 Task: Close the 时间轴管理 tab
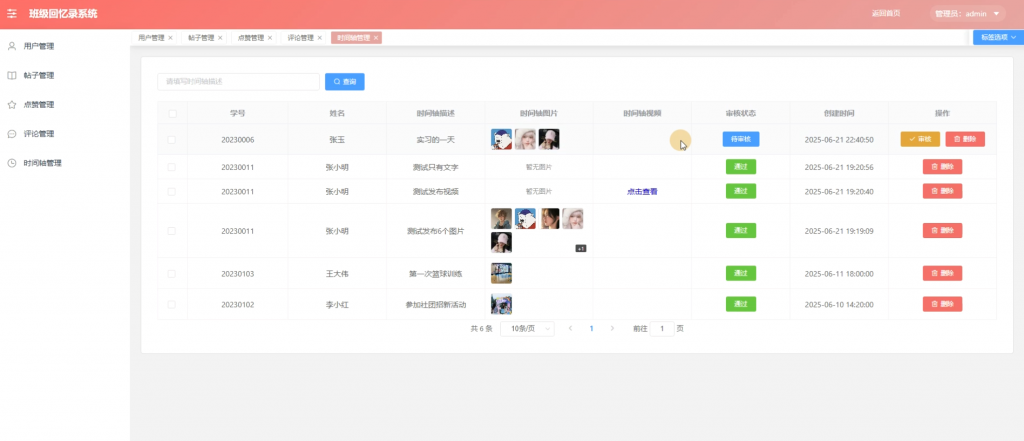point(376,38)
